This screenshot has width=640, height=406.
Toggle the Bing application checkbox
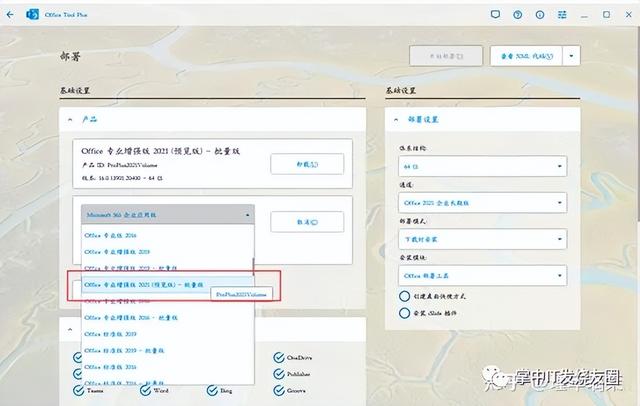pos(212,390)
